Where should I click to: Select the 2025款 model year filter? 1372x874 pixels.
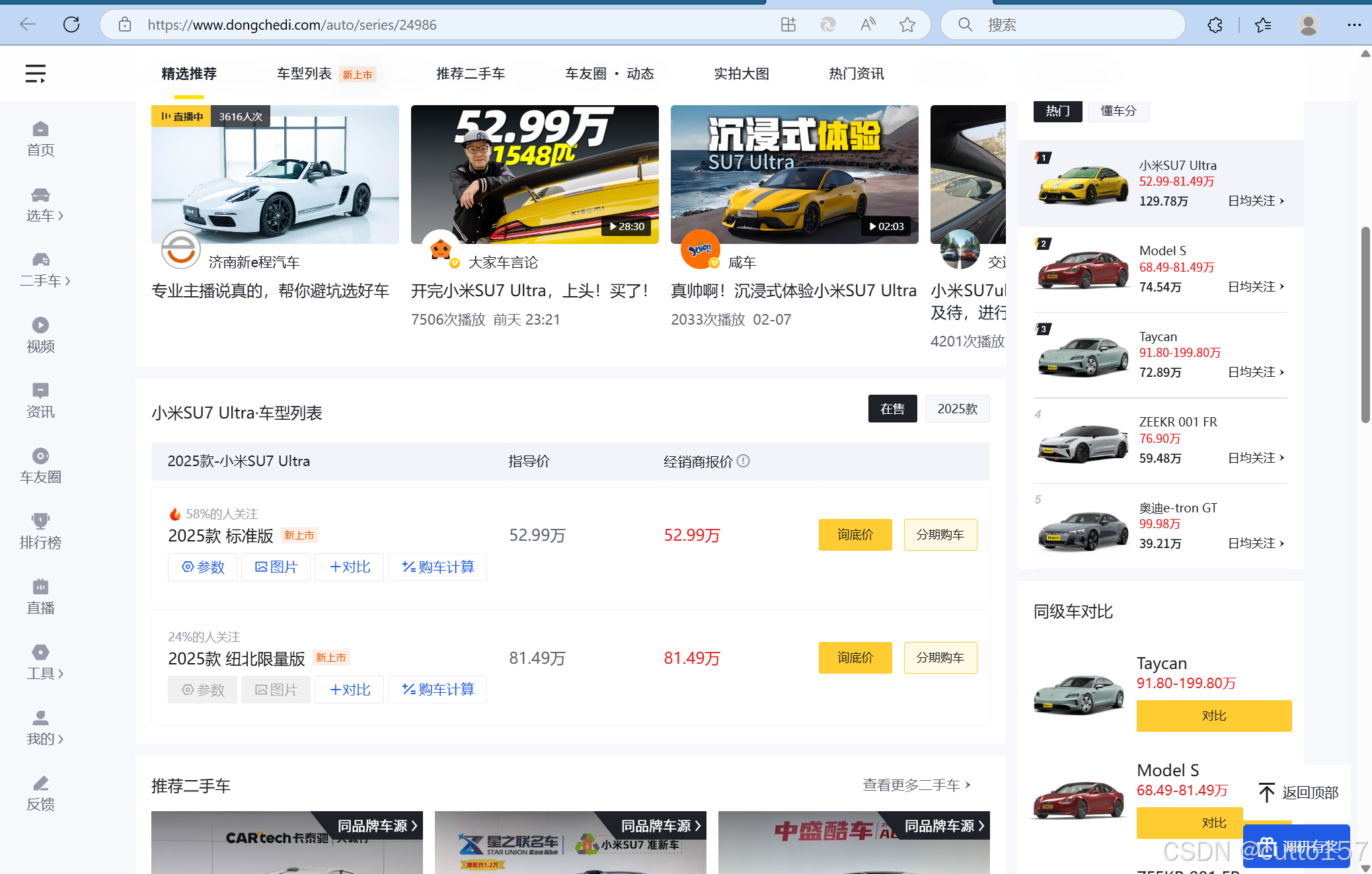[x=957, y=409]
